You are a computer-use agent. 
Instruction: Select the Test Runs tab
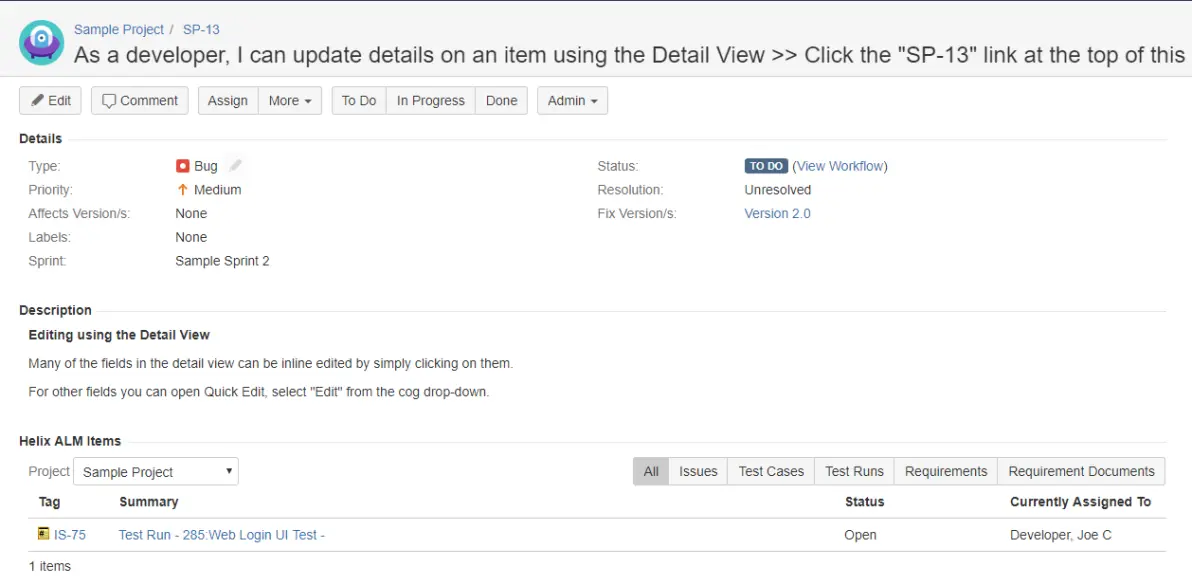[x=854, y=471]
